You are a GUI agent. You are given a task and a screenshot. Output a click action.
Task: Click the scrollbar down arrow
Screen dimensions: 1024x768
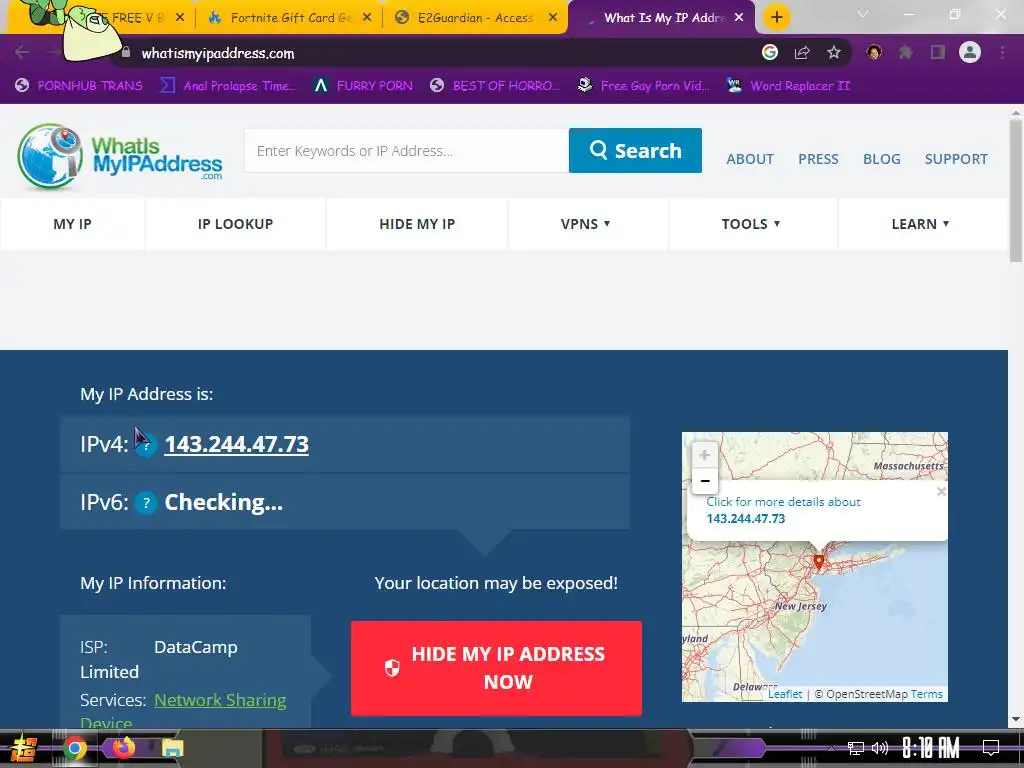(x=1016, y=720)
